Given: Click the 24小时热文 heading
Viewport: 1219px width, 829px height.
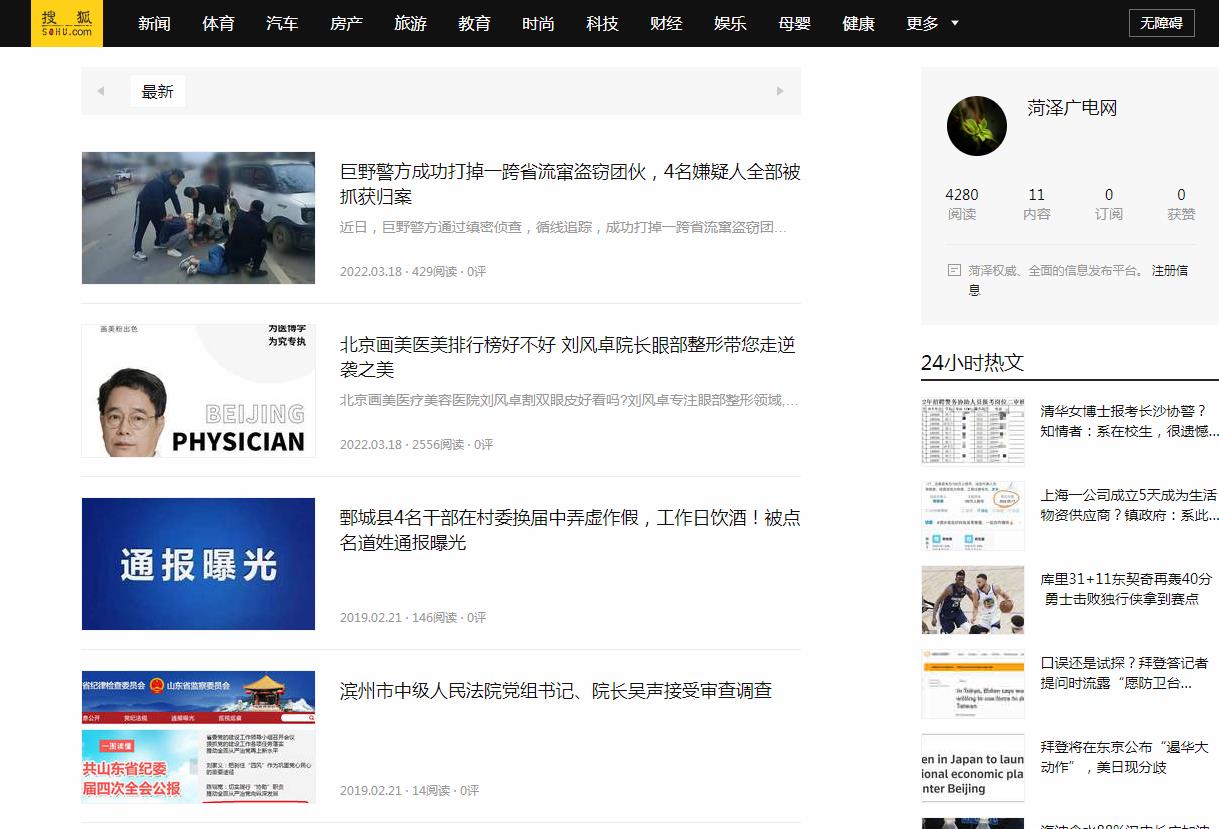Looking at the screenshot, I should pyautogui.click(x=973, y=362).
